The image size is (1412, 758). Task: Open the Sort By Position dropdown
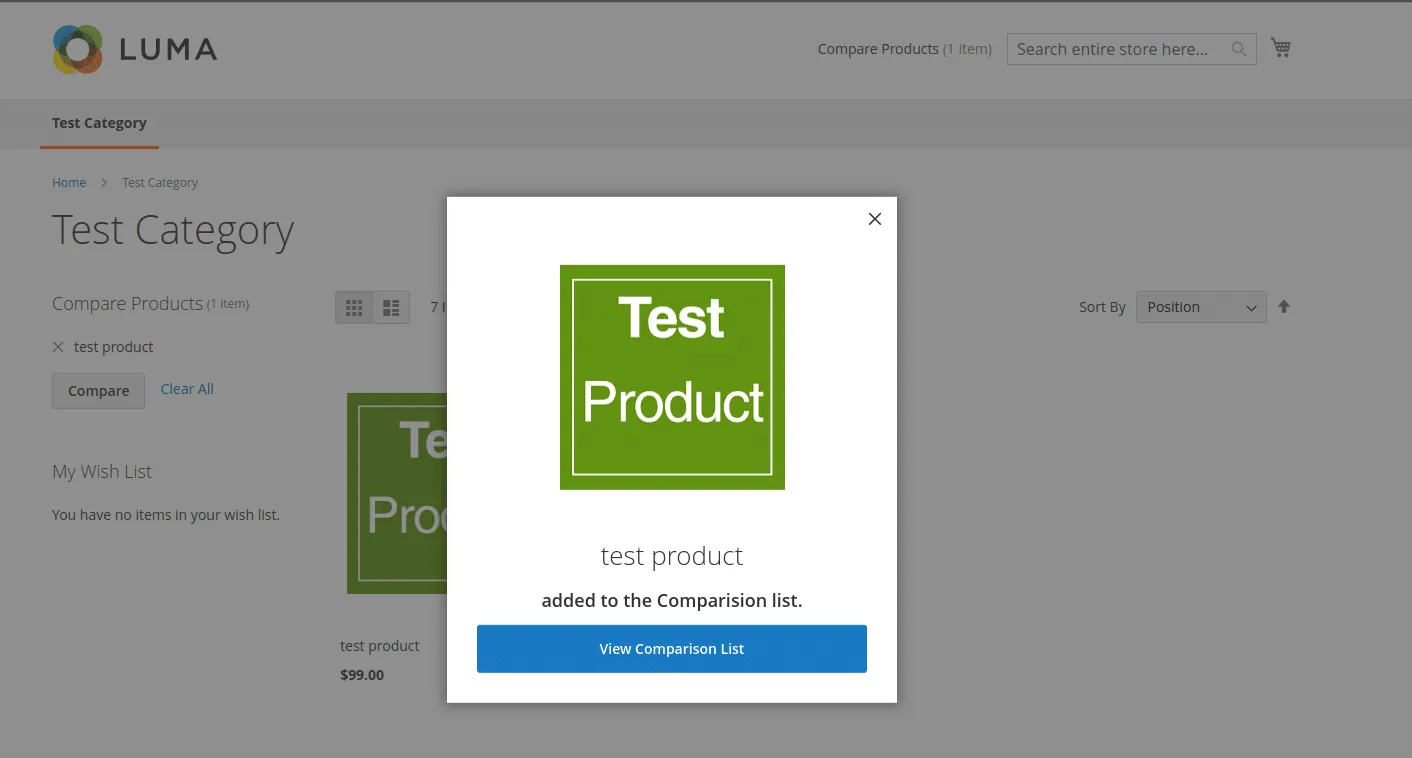pyautogui.click(x=1200, y=307)
